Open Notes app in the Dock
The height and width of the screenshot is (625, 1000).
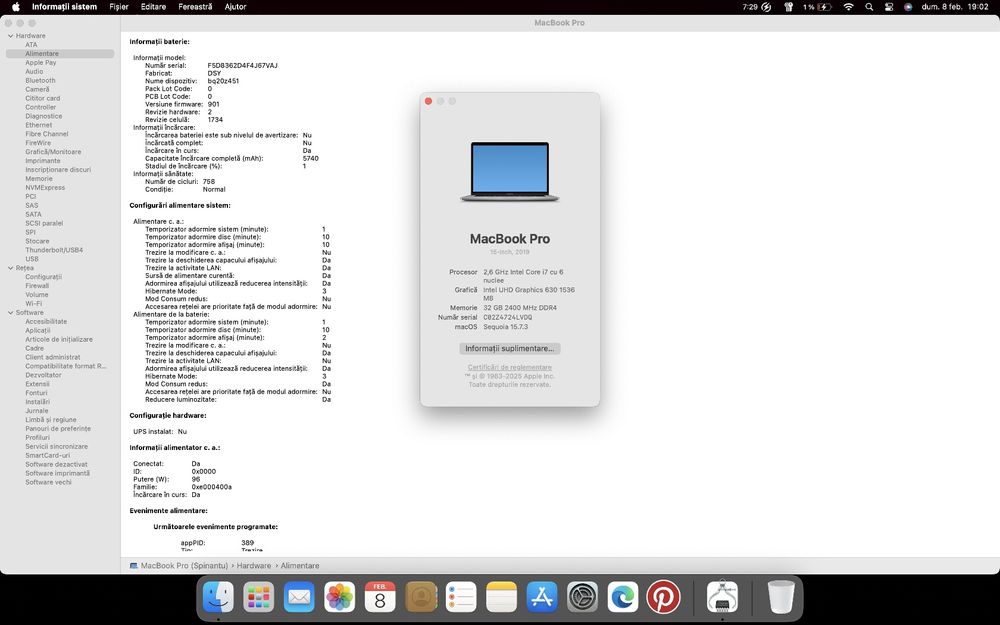point(501,598)
